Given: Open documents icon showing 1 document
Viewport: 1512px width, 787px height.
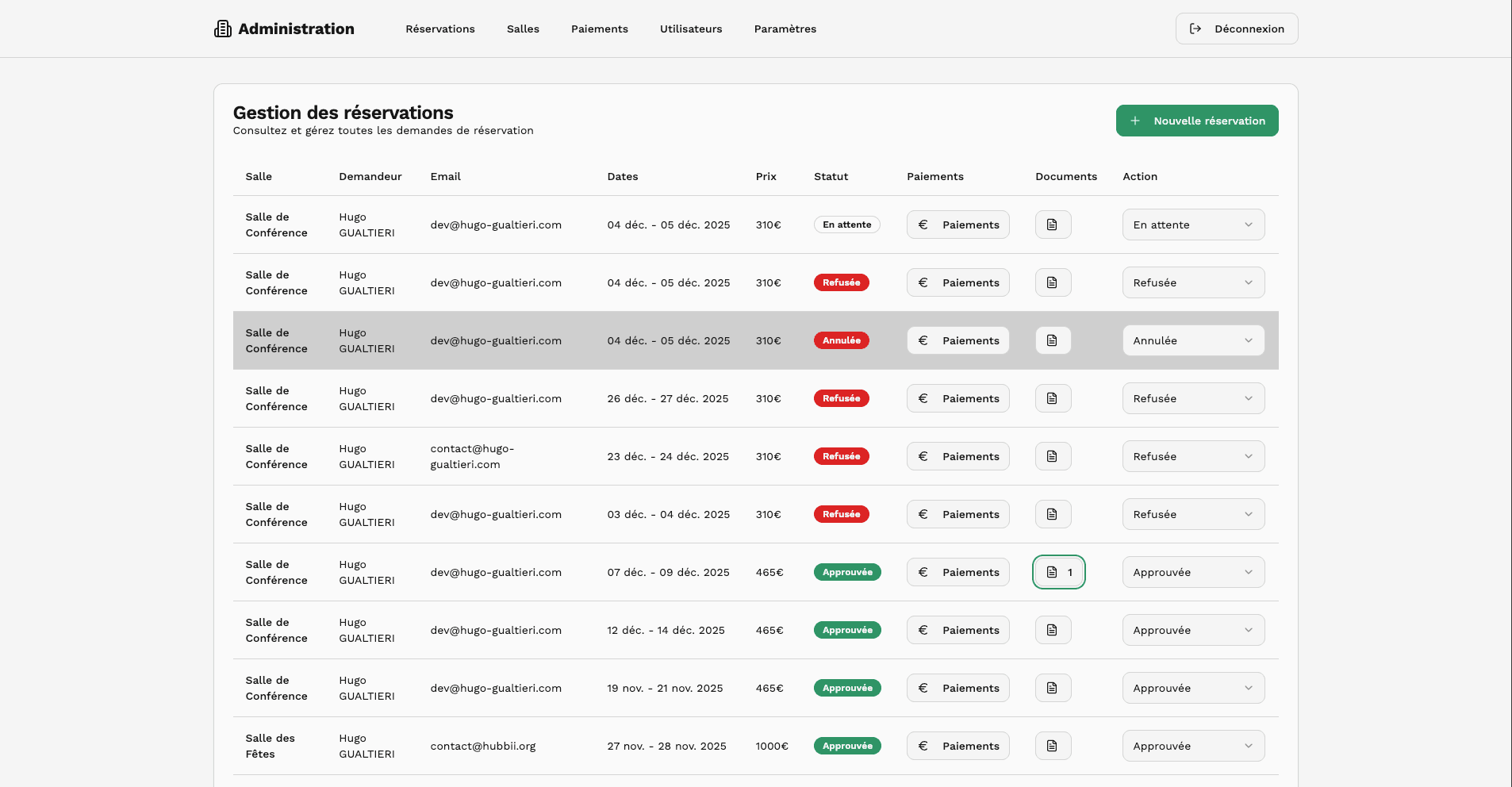Looking at the screenshot, I should 1058,572.
